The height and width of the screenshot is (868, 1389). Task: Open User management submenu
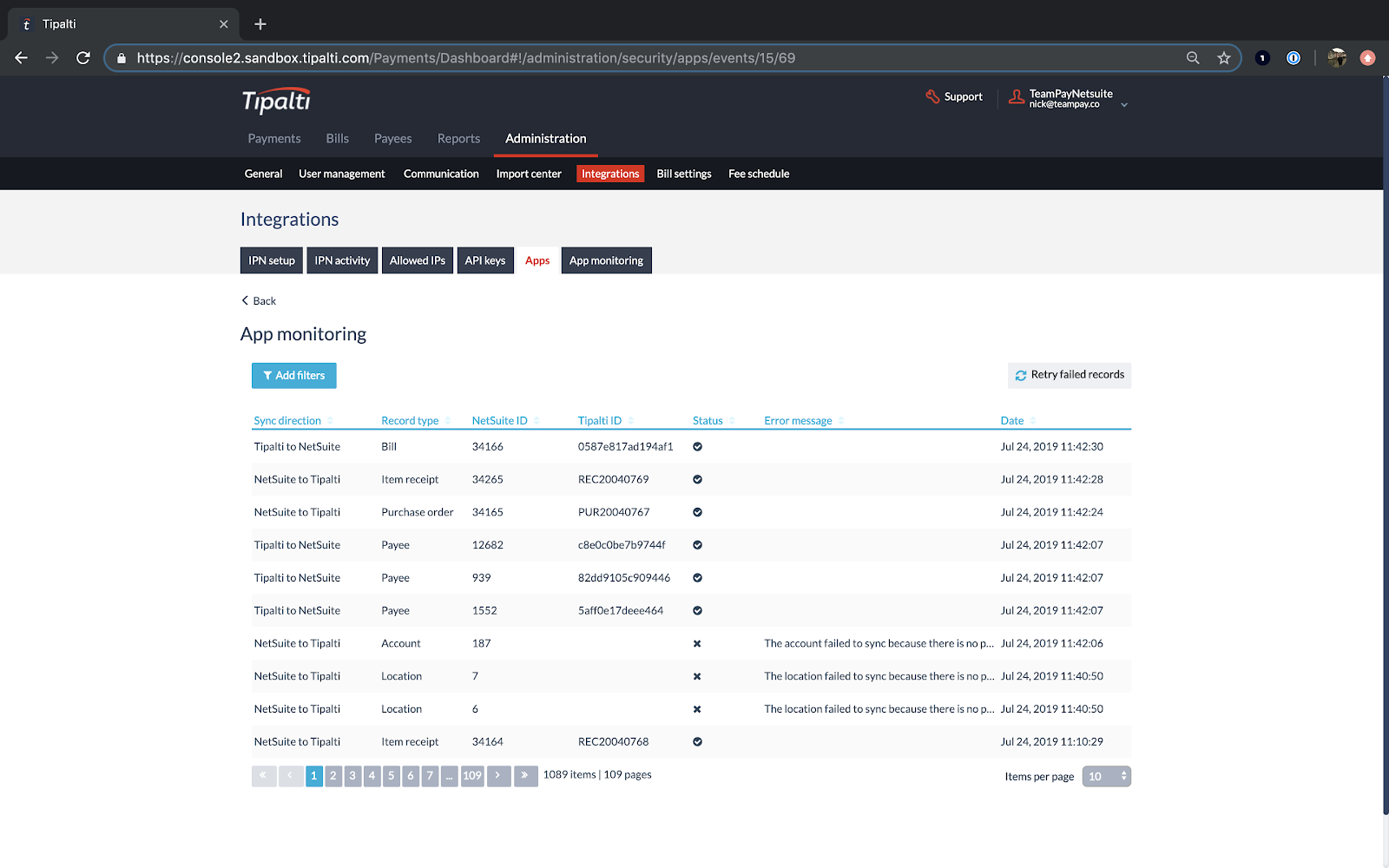tap(342, 174)
